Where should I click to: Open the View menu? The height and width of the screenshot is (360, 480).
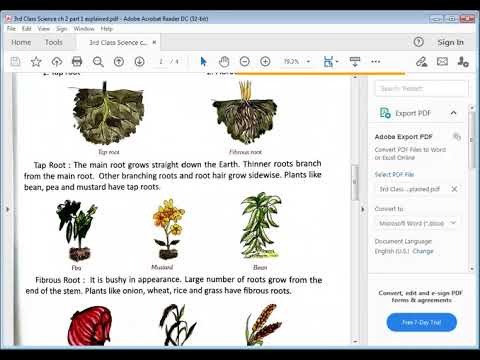43,29
